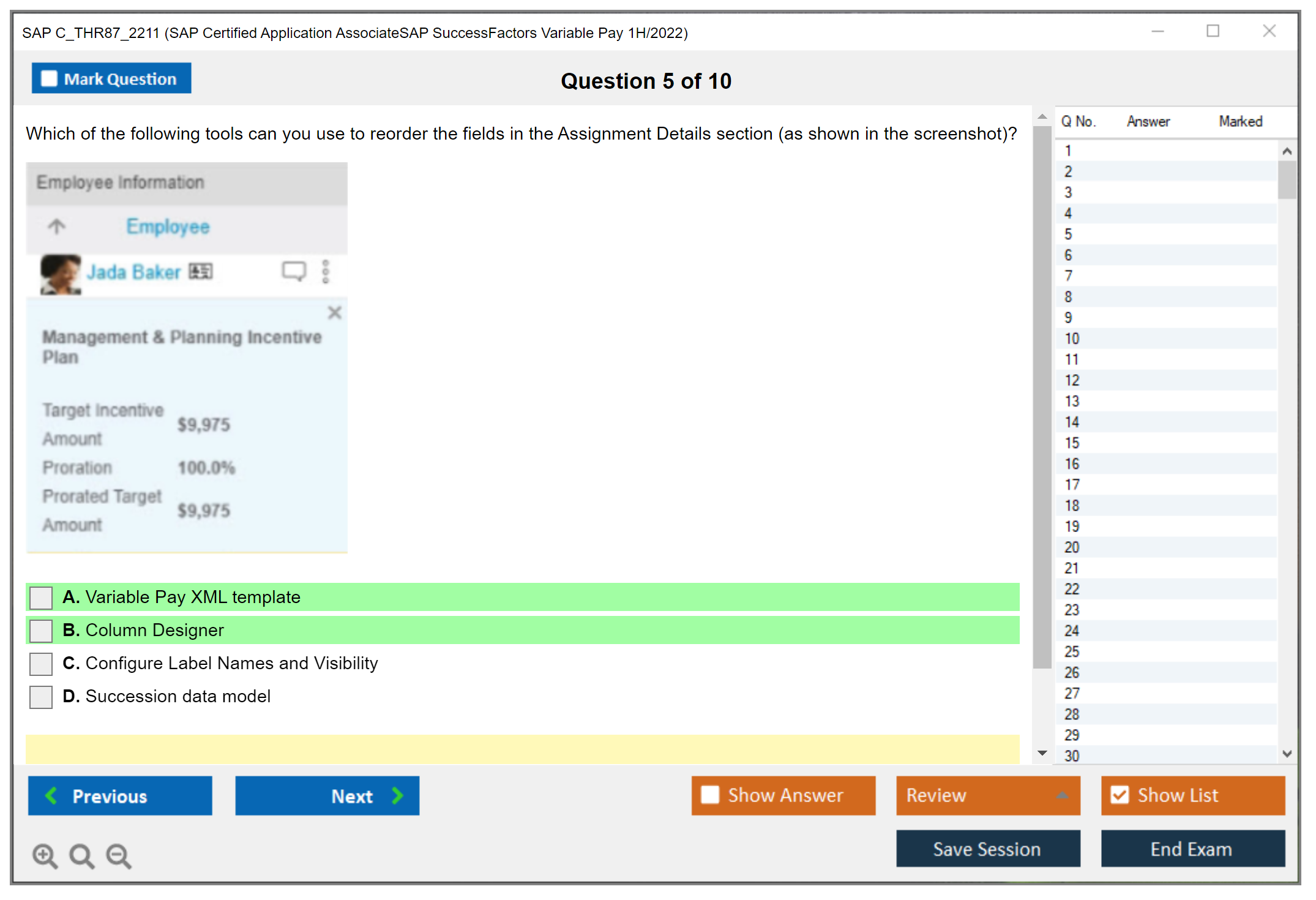Select question 12 in the list
This screenshot has height=900, width=1316.
(1072, 380)
